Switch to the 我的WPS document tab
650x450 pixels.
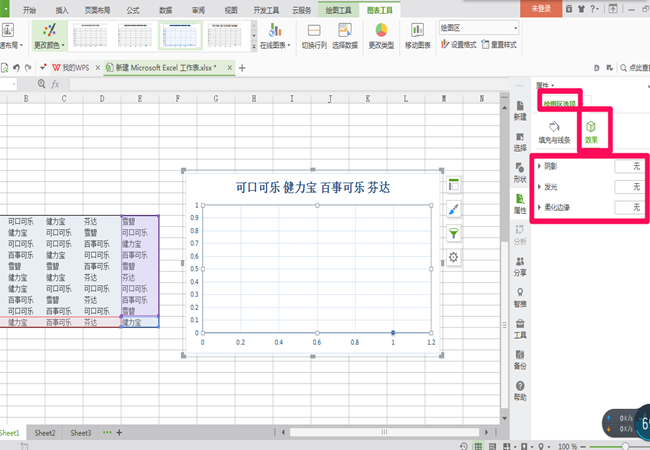pyautogui.click(x=71, y=68)
